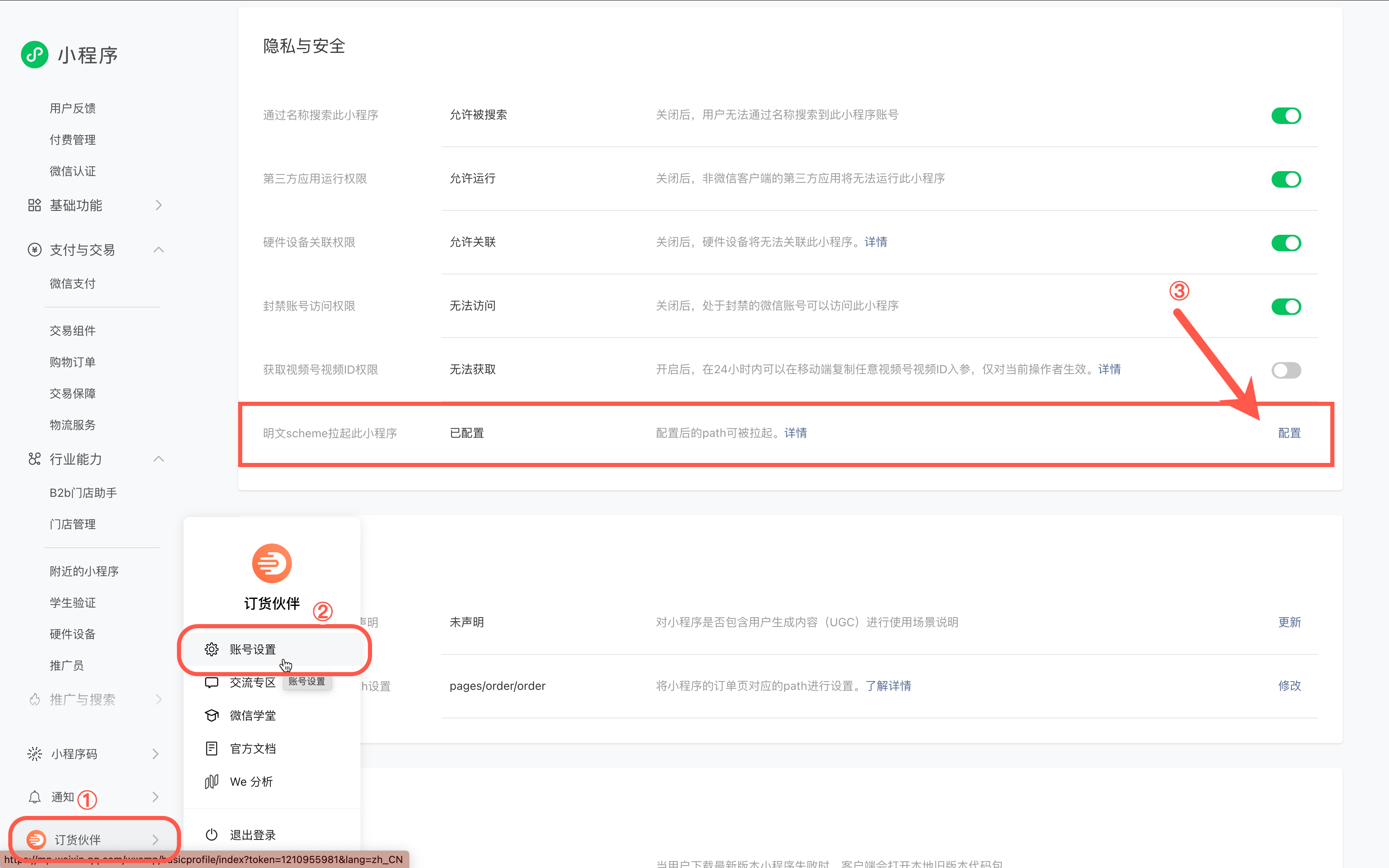1389x868 pixels.
Task: Click the 通知 bell icon
Action: click(x=34, y=797)
